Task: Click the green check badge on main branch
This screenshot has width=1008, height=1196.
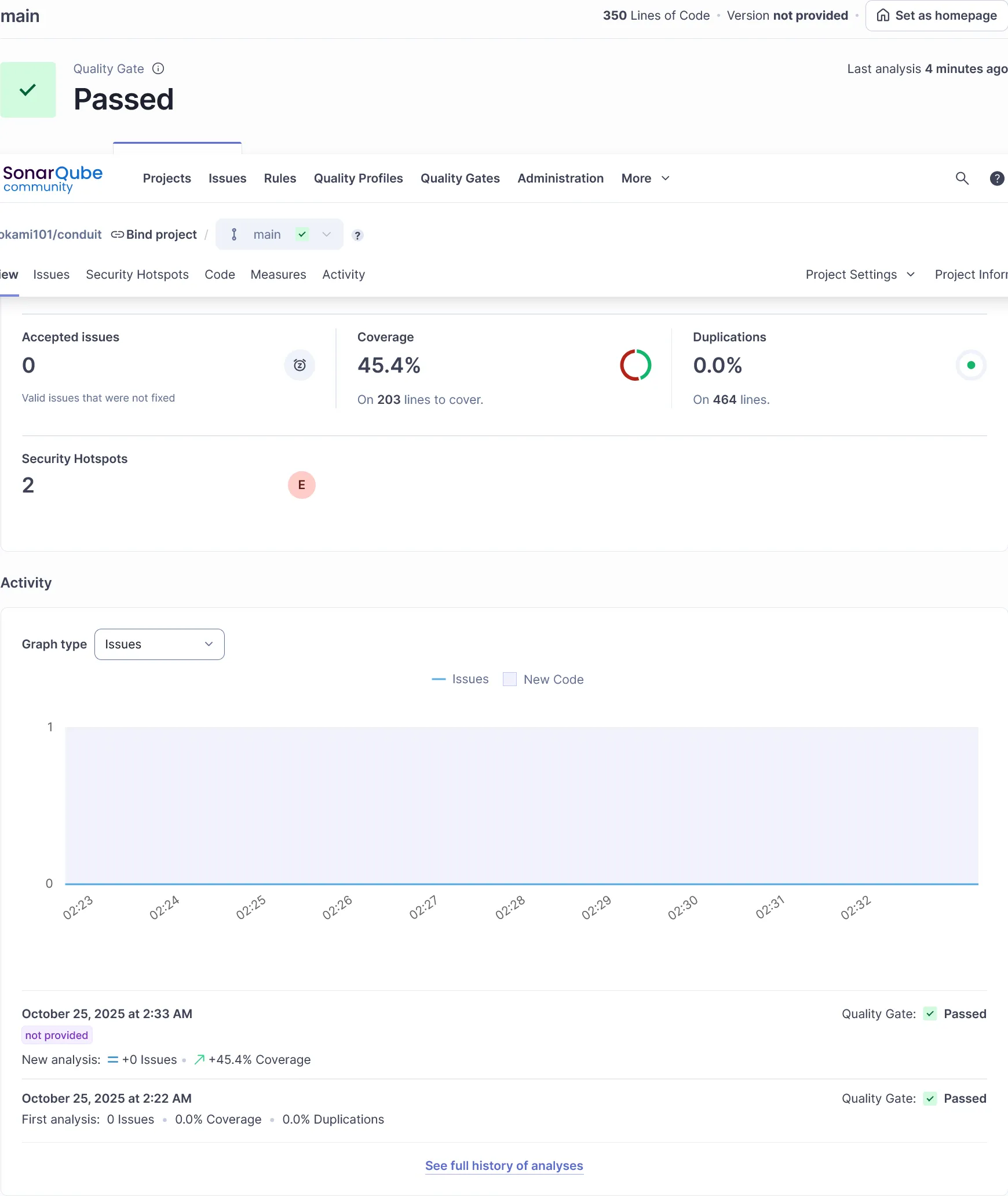Action: (x=302, y=235)
